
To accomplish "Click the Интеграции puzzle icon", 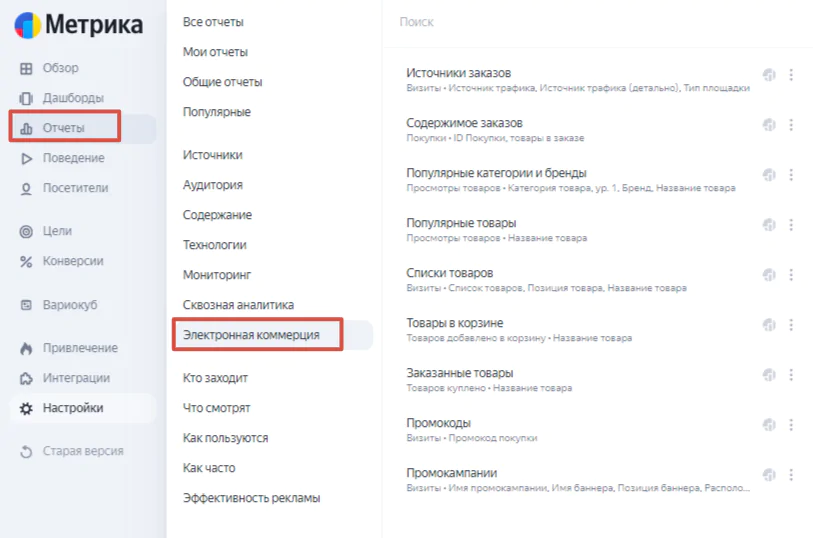I will pos(26,378).
